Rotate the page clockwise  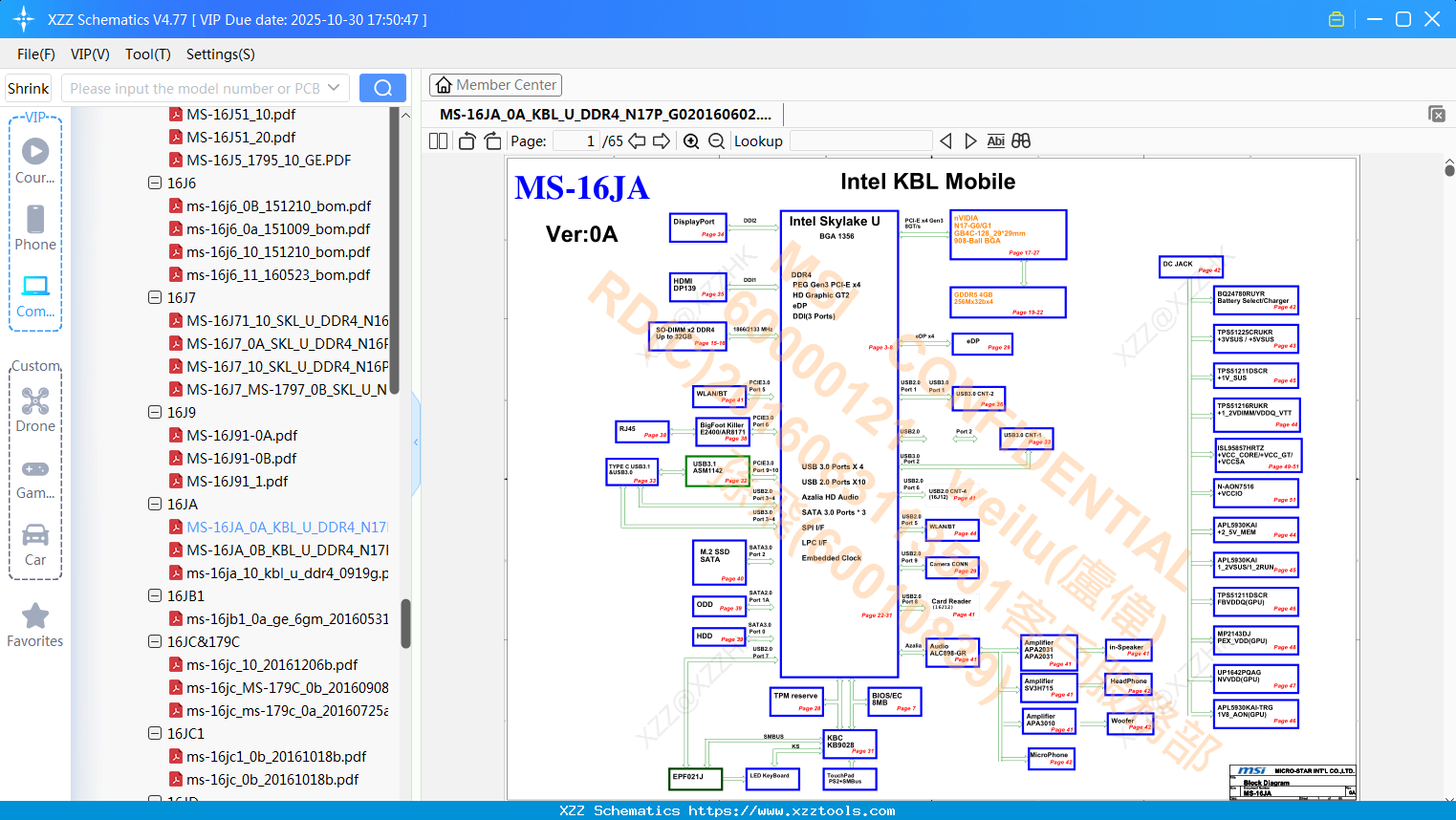click(491, 140)
